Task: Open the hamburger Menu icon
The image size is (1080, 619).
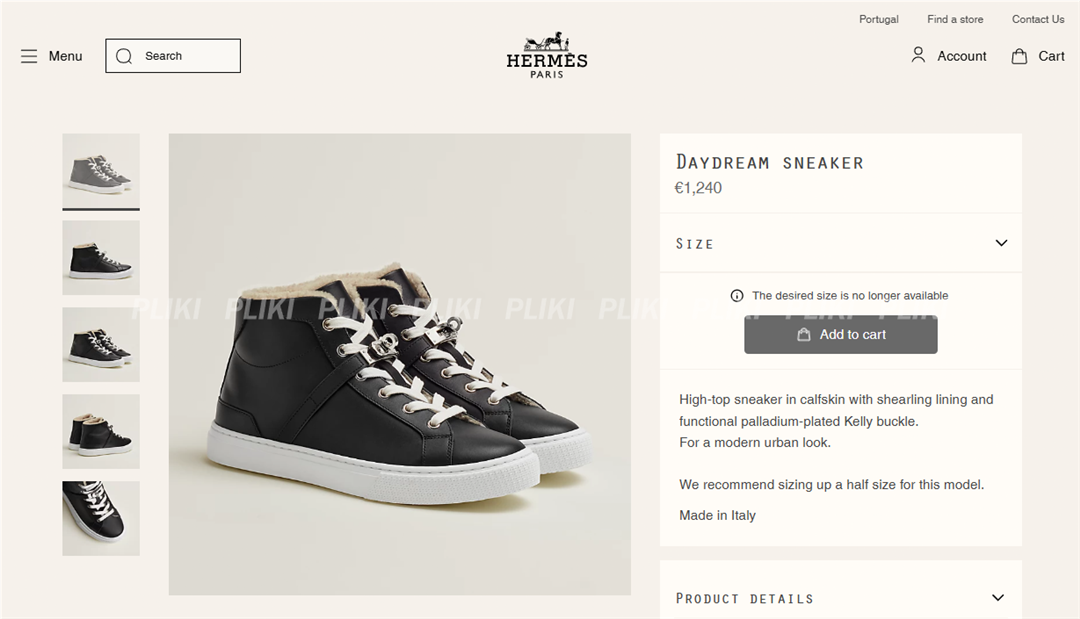Action: click(29, 56)
